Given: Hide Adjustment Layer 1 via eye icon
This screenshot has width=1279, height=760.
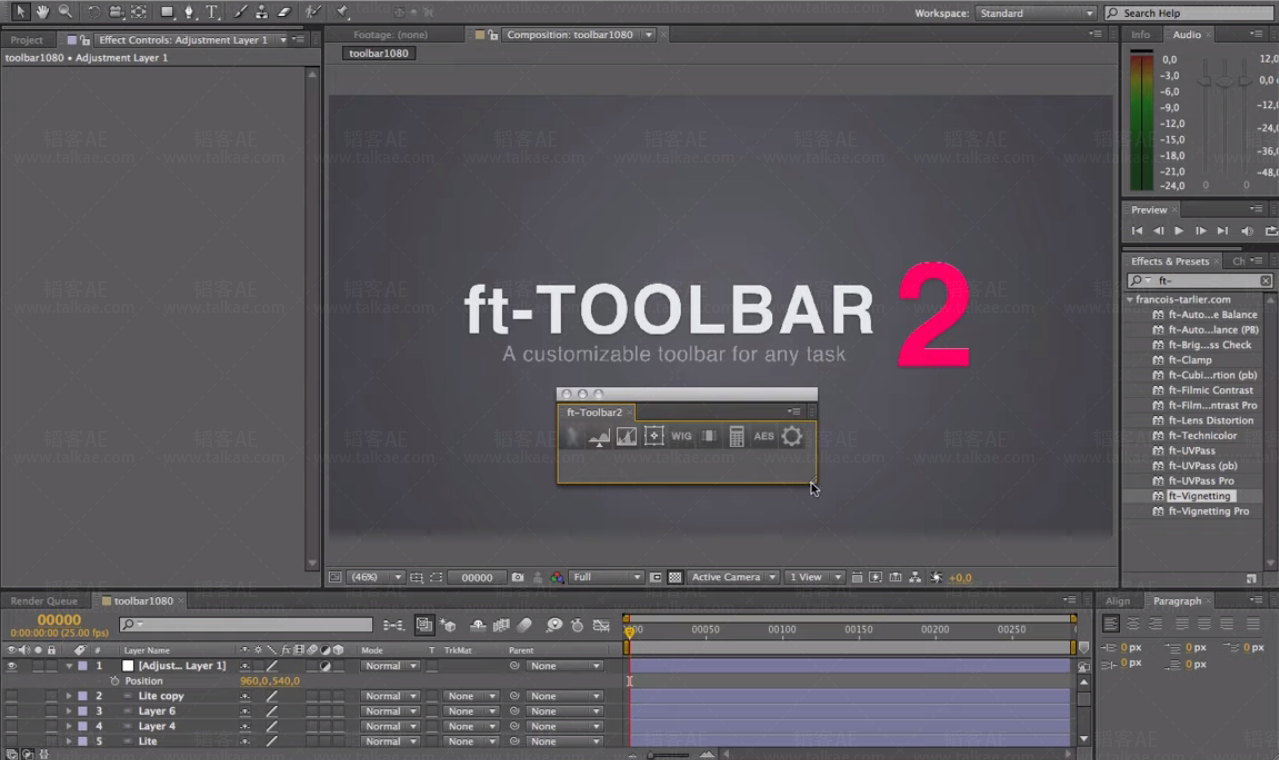Looking at the screenshot, I should coord(12,666).
